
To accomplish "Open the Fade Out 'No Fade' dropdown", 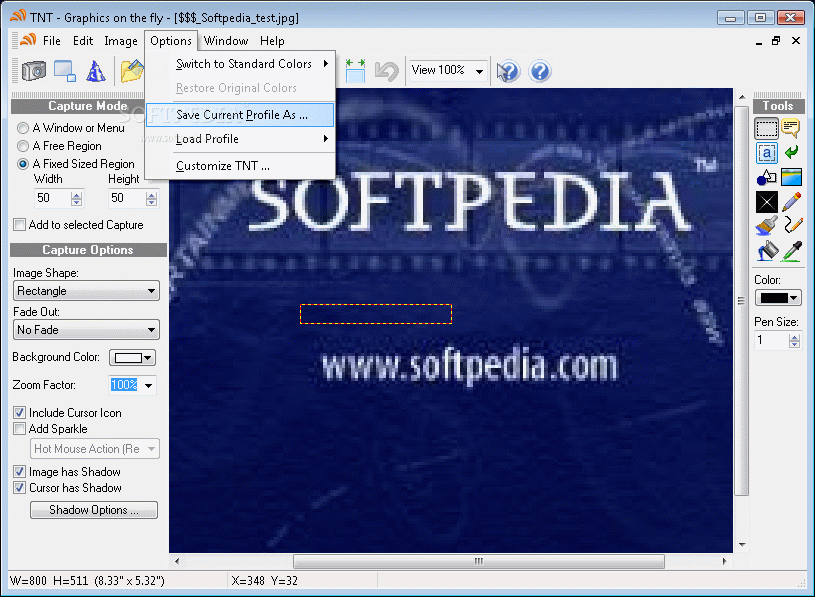I will (x=86, y=330).
